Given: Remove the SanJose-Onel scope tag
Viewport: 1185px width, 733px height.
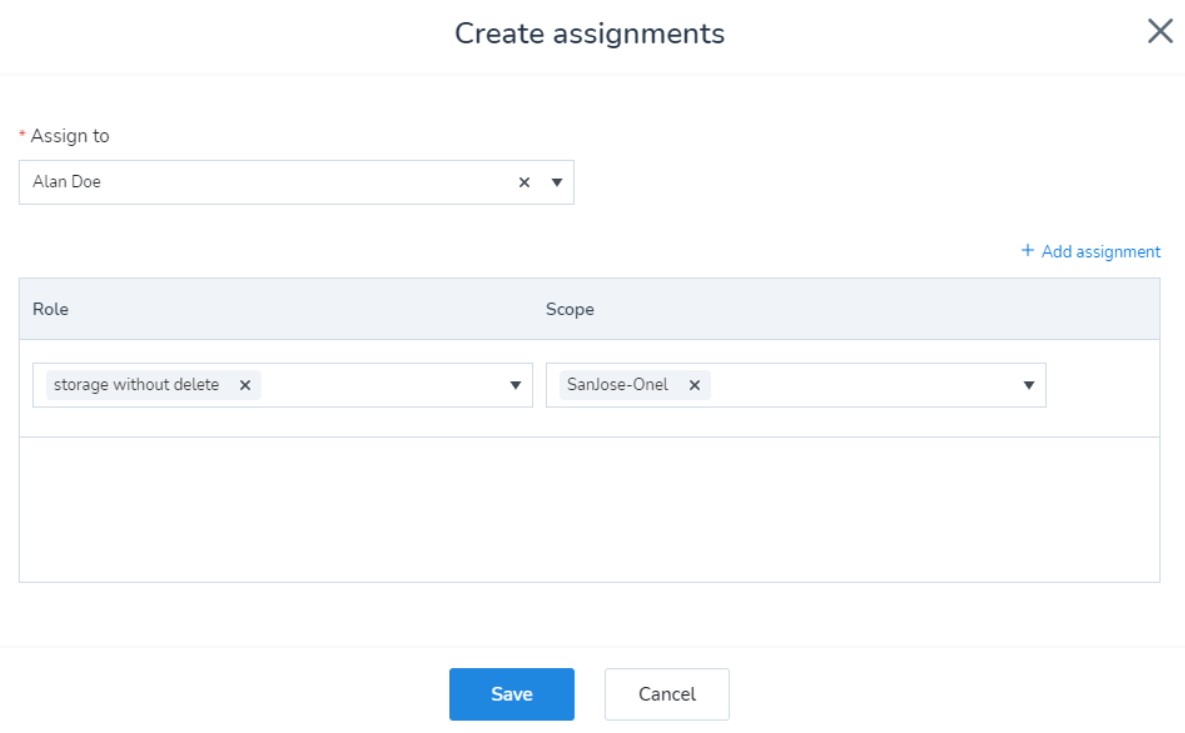Looking at the screenshot, I should tap(694, 385).
